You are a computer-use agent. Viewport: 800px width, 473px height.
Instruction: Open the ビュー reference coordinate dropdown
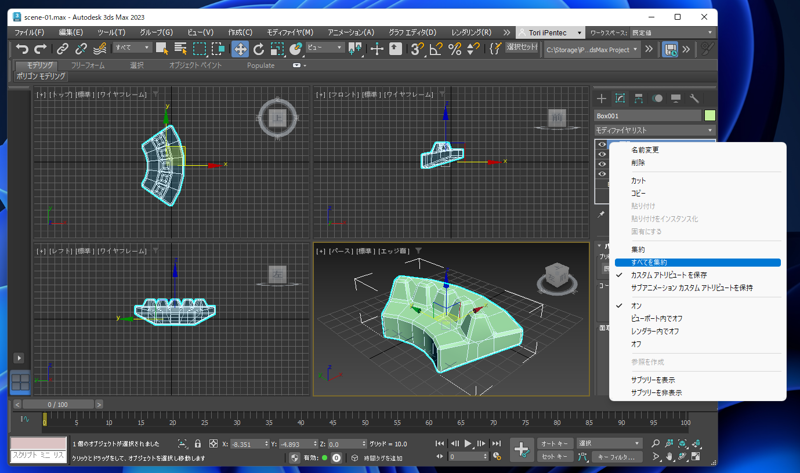coord(324,47)
